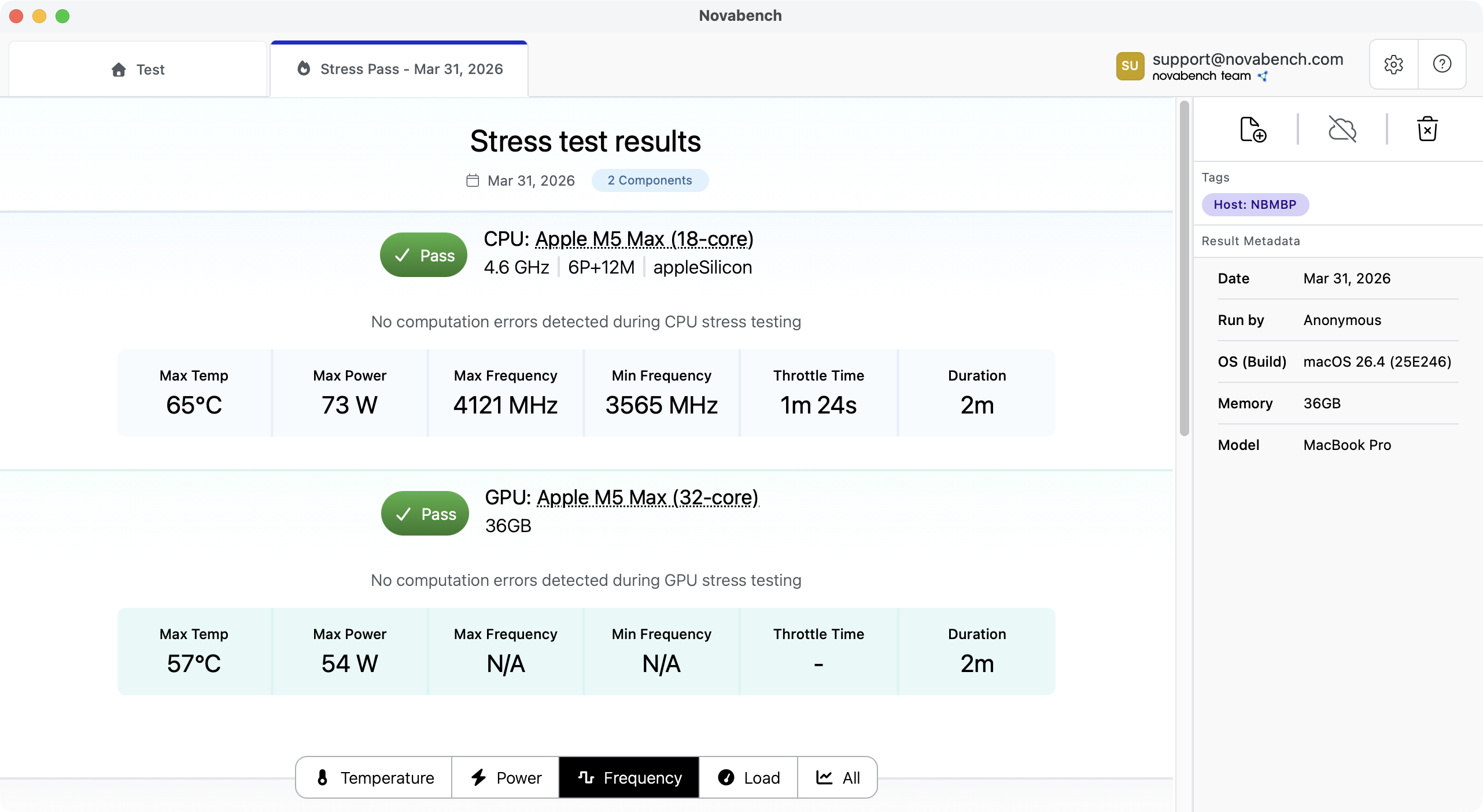
Task: Show All performance charts
Action: coord(837,777)
